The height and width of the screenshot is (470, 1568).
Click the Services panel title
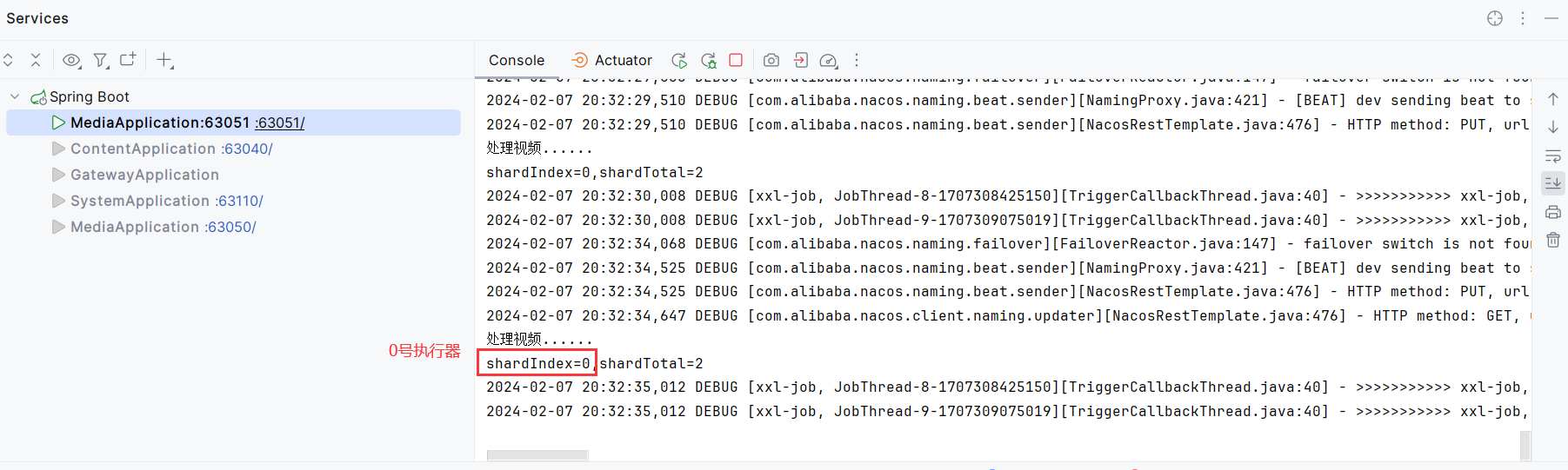click(37, 18)
